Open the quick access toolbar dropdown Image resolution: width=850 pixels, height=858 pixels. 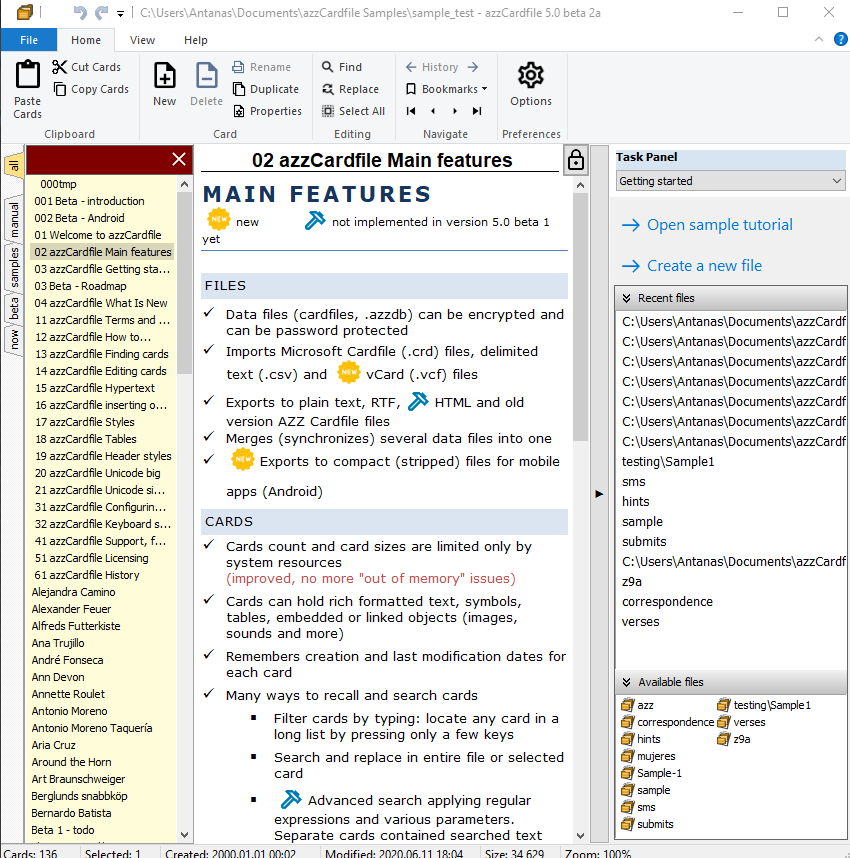tap(120, 14)
